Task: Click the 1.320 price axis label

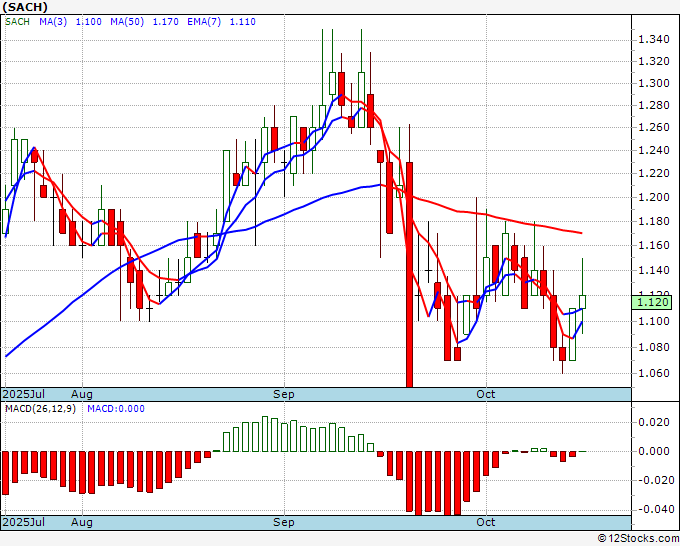Action: 654,61
